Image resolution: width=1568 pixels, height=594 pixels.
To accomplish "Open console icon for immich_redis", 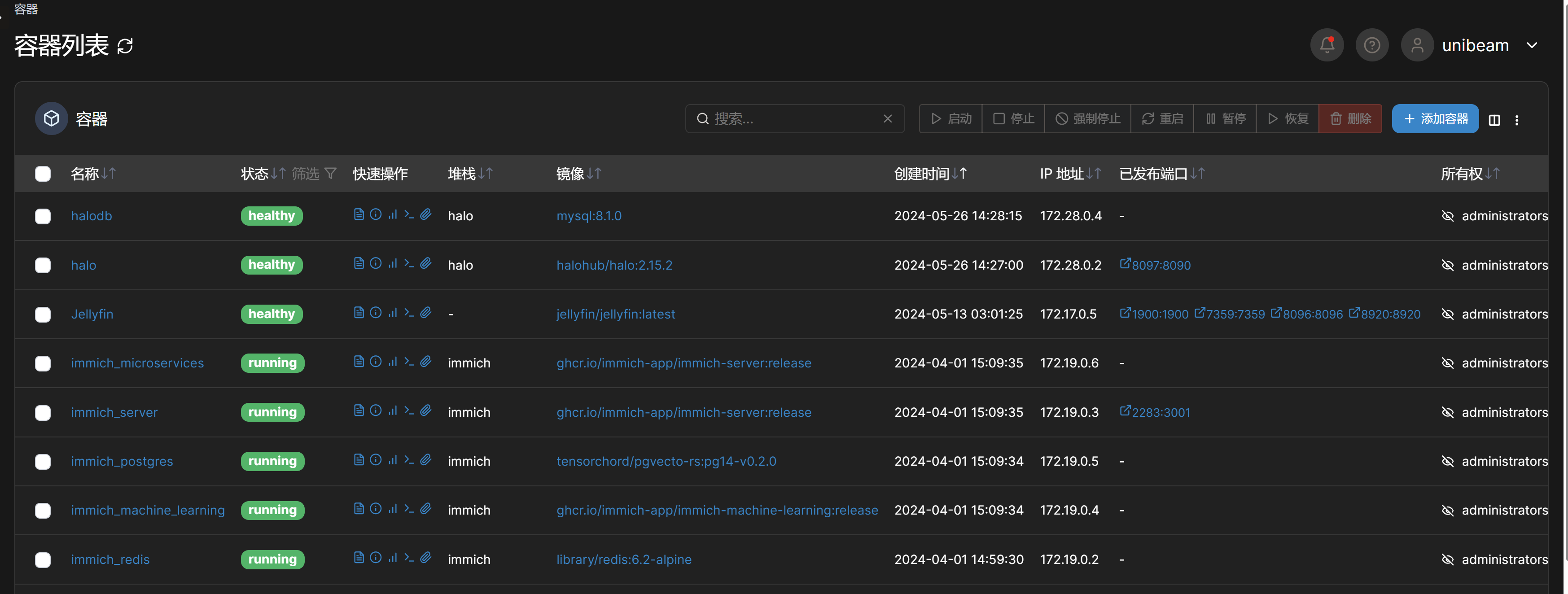I will click(409, 558).
